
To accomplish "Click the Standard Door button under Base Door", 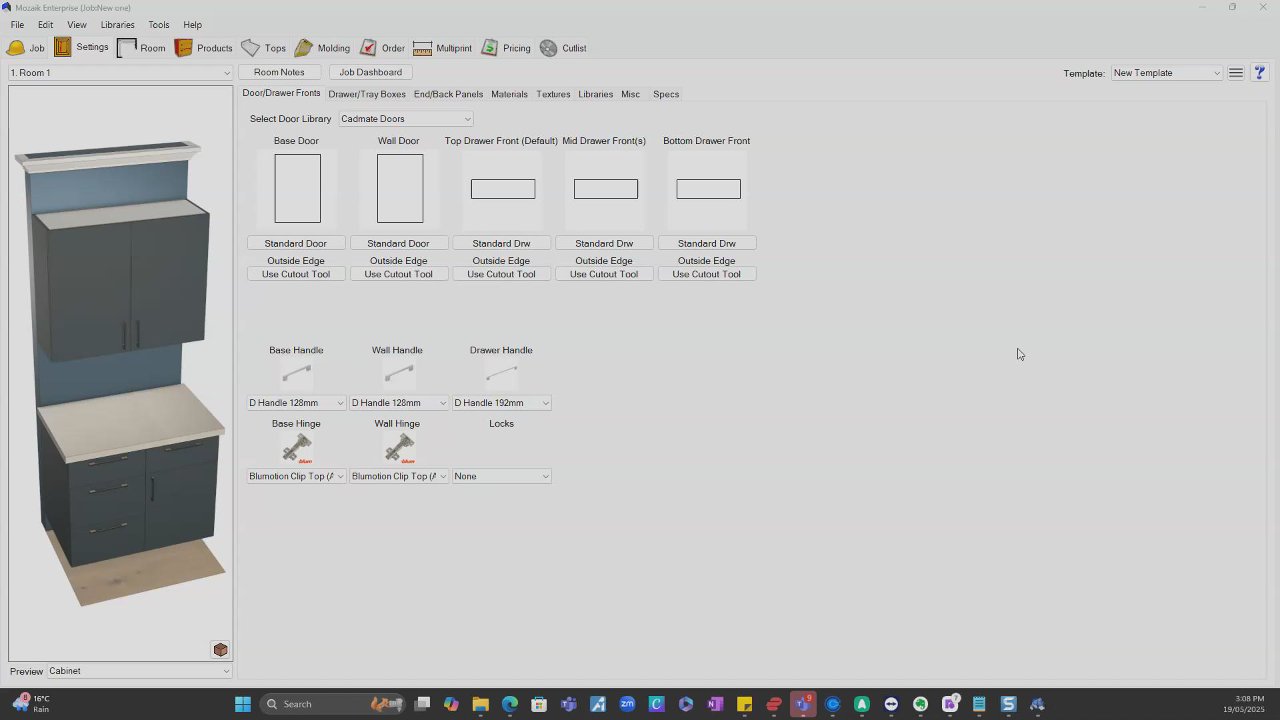I will [x=296, y=244].
